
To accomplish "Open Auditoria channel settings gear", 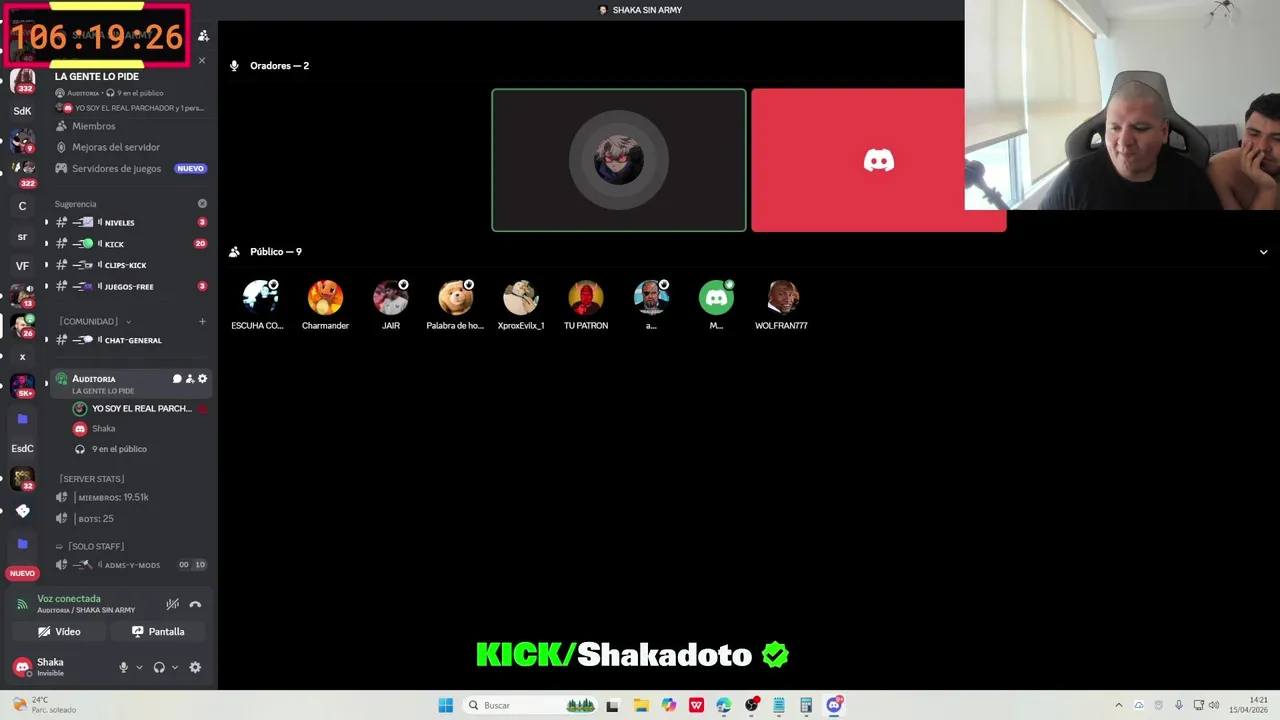I will [202, 379].
